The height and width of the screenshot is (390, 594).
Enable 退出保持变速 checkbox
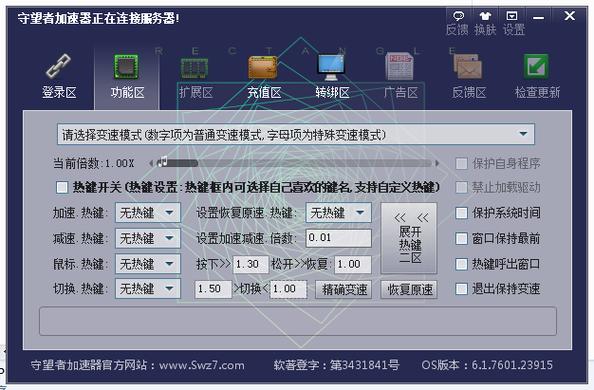[461, 289]
